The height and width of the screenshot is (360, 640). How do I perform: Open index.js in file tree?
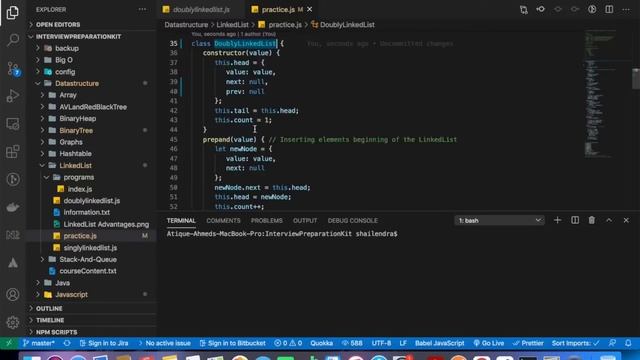coord(80,189)
